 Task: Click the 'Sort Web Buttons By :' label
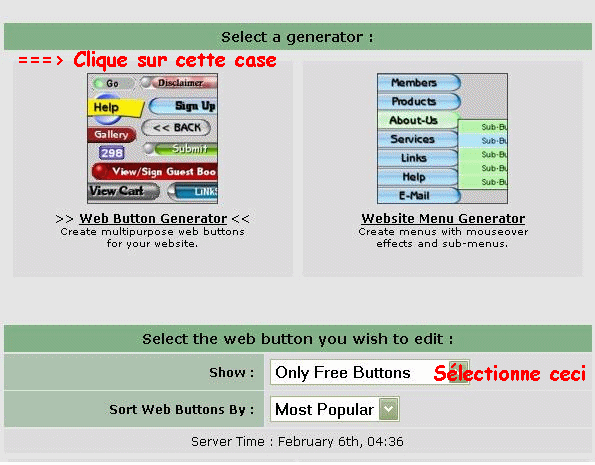tap(182, 410)
